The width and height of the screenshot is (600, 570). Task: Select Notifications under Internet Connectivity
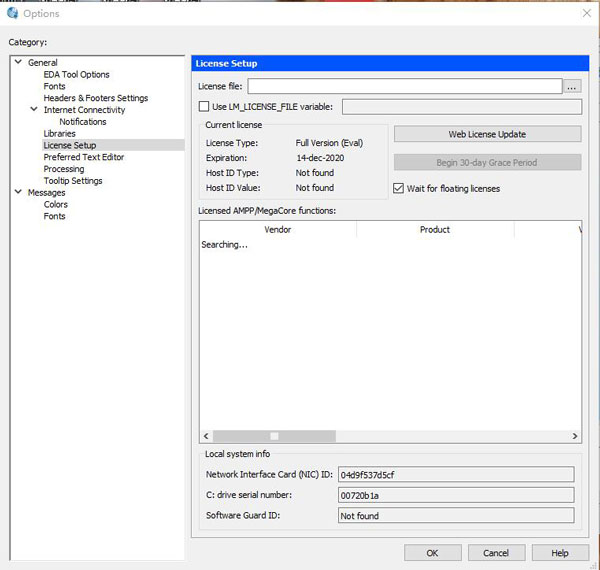point(82,122)
